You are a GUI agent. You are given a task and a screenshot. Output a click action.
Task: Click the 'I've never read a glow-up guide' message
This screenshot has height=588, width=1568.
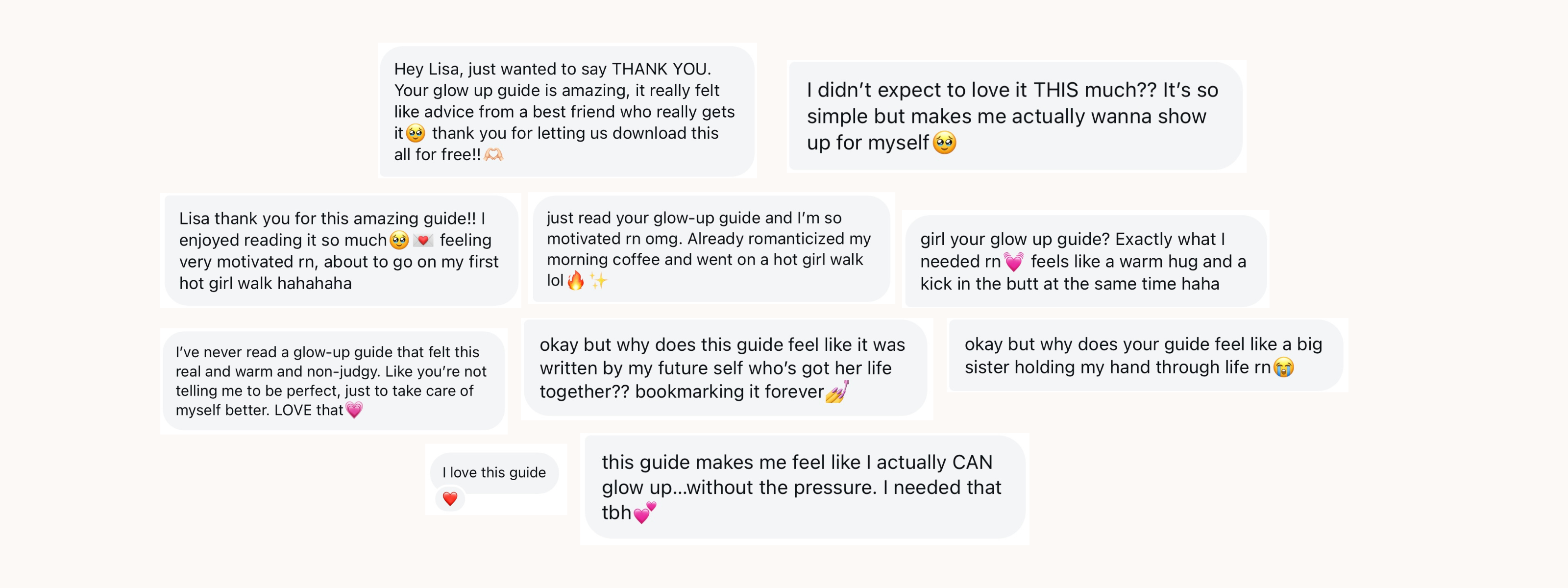[x=333, y=381]
